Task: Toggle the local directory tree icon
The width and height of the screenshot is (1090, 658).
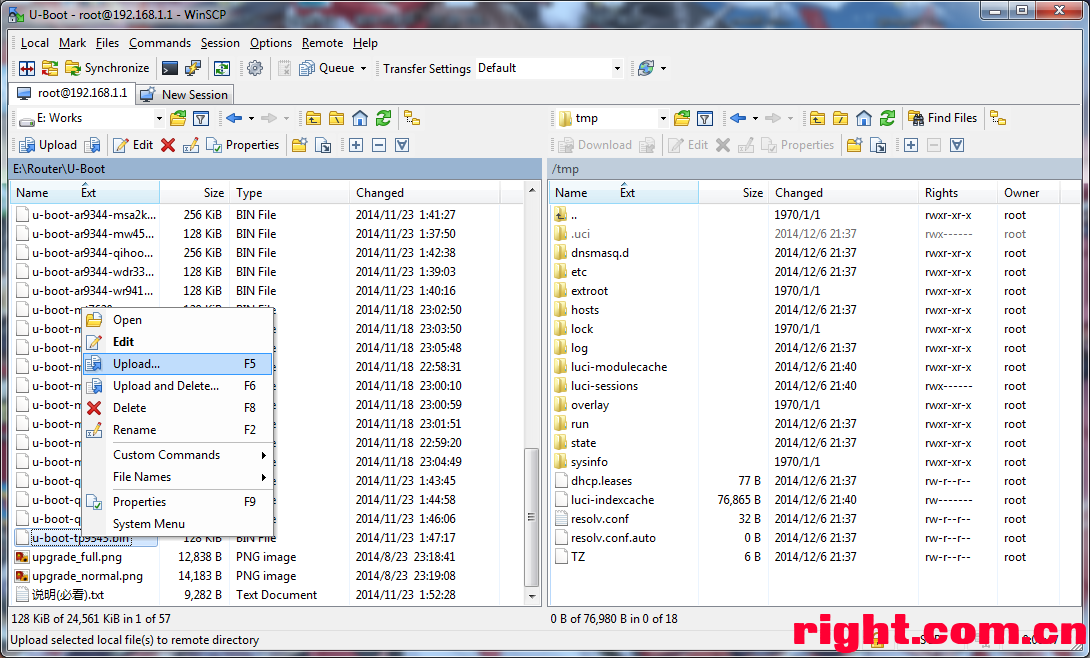Action: [x=412, y=119]
